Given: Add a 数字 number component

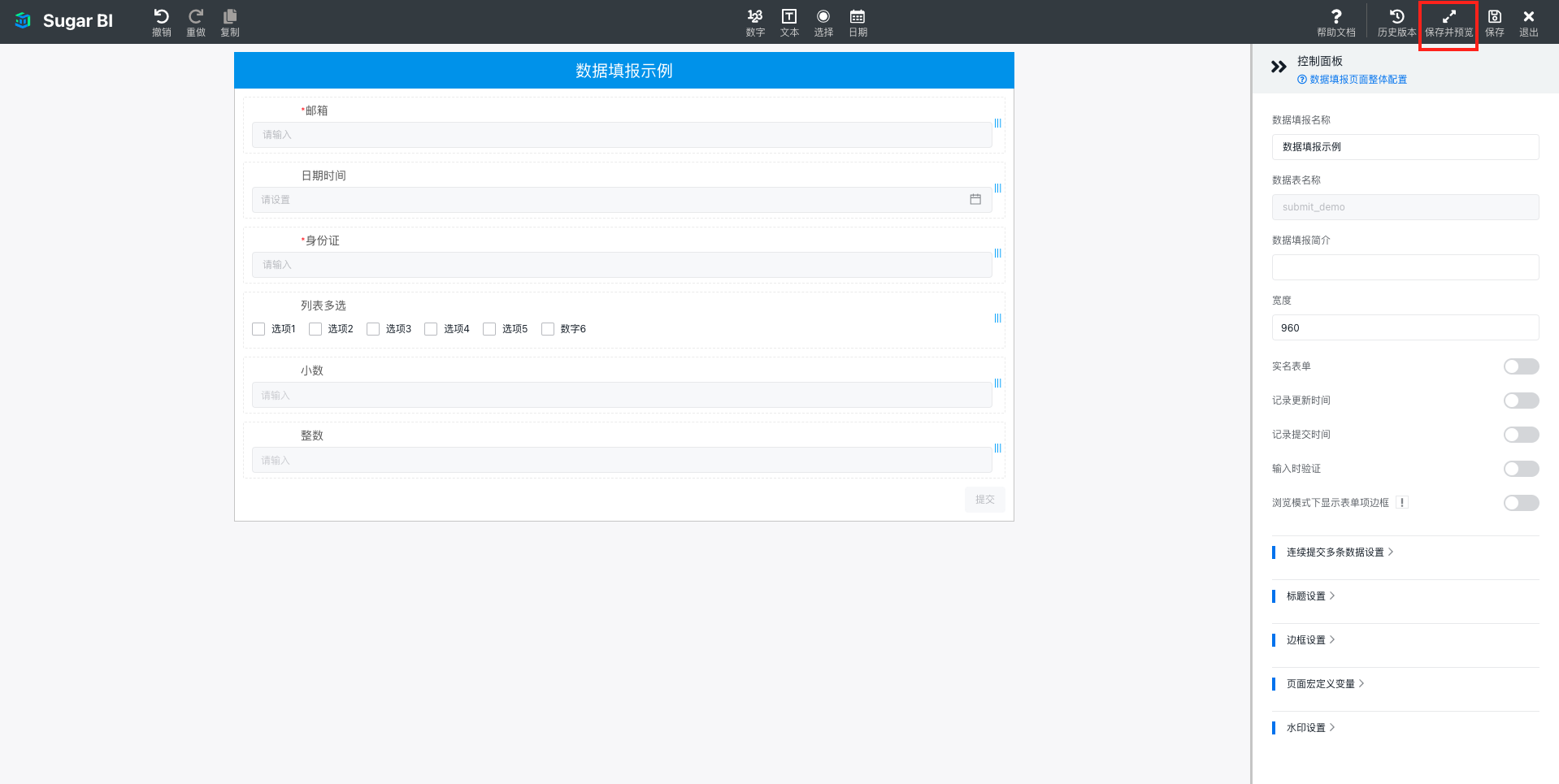Looking at the screenshot, I should [x=755, y=23].
